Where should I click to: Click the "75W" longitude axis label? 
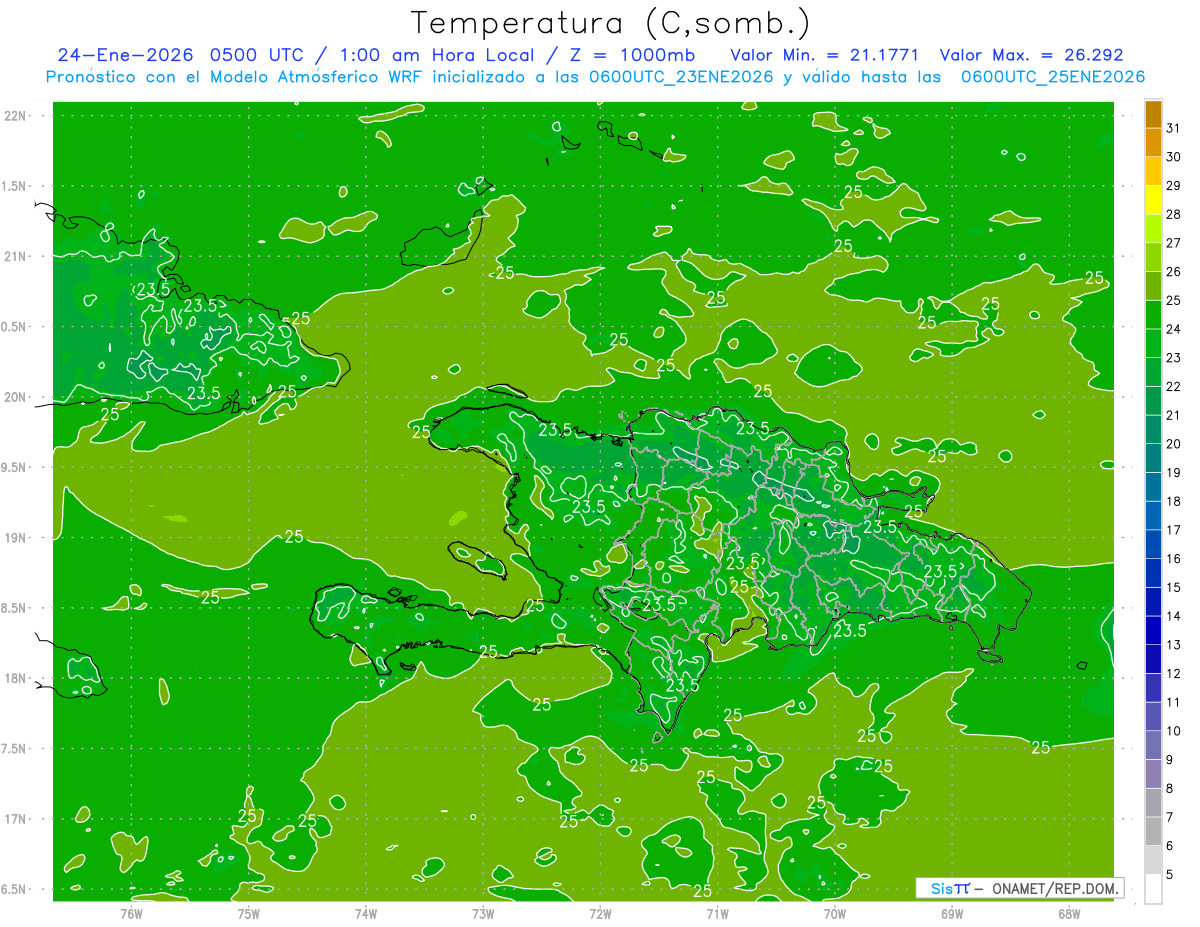tap(249, 914)
